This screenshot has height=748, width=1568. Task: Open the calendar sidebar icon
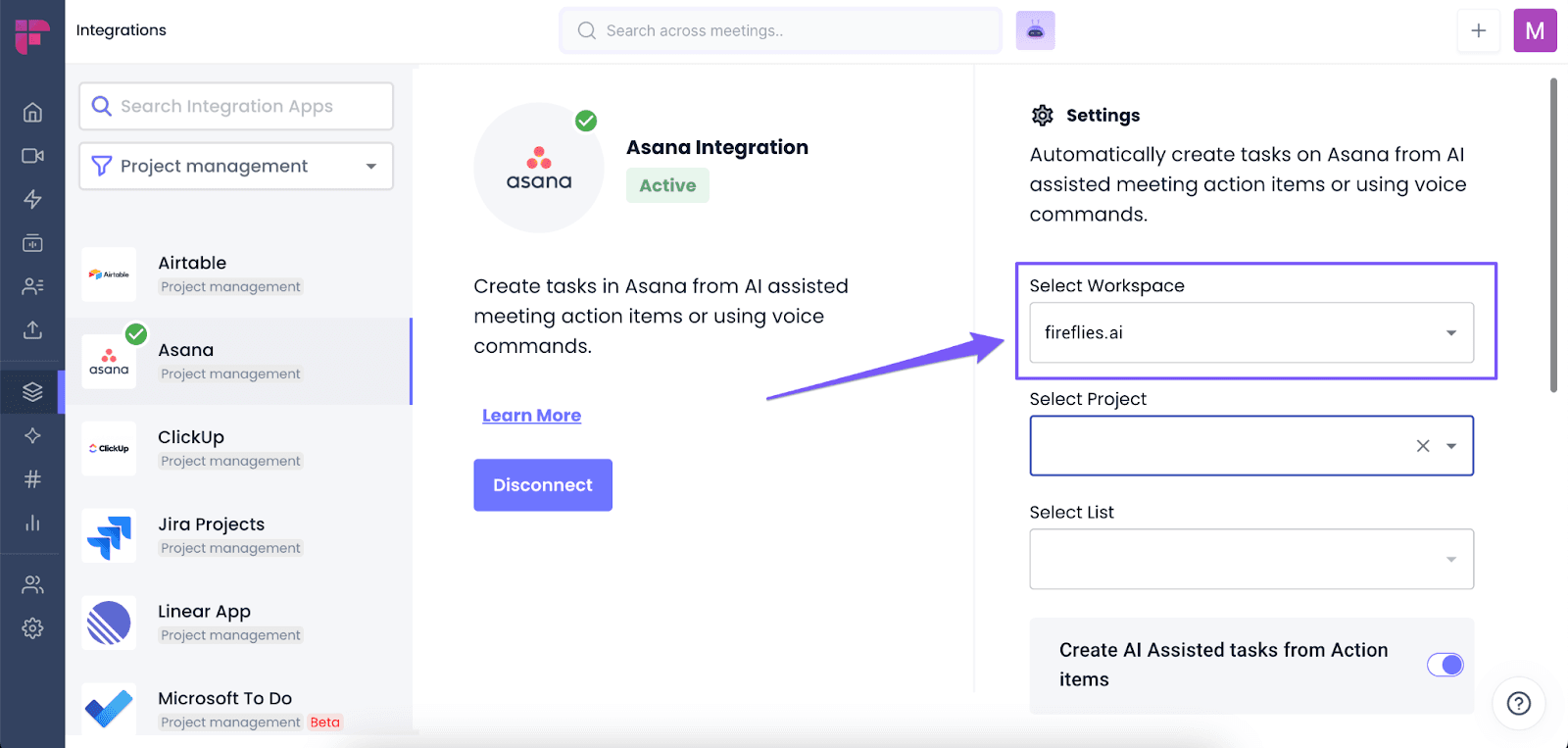click(32, 242)
